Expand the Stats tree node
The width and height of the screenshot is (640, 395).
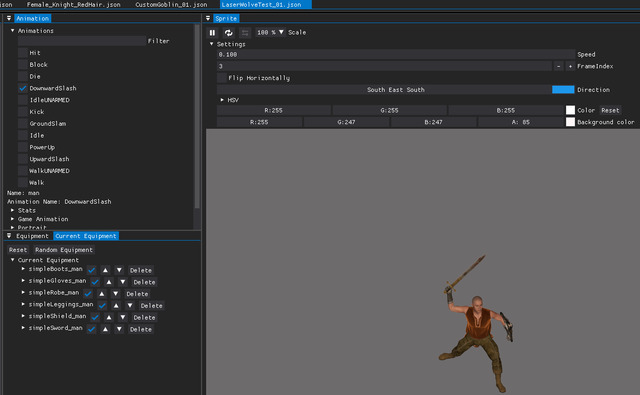coord(12,210)
